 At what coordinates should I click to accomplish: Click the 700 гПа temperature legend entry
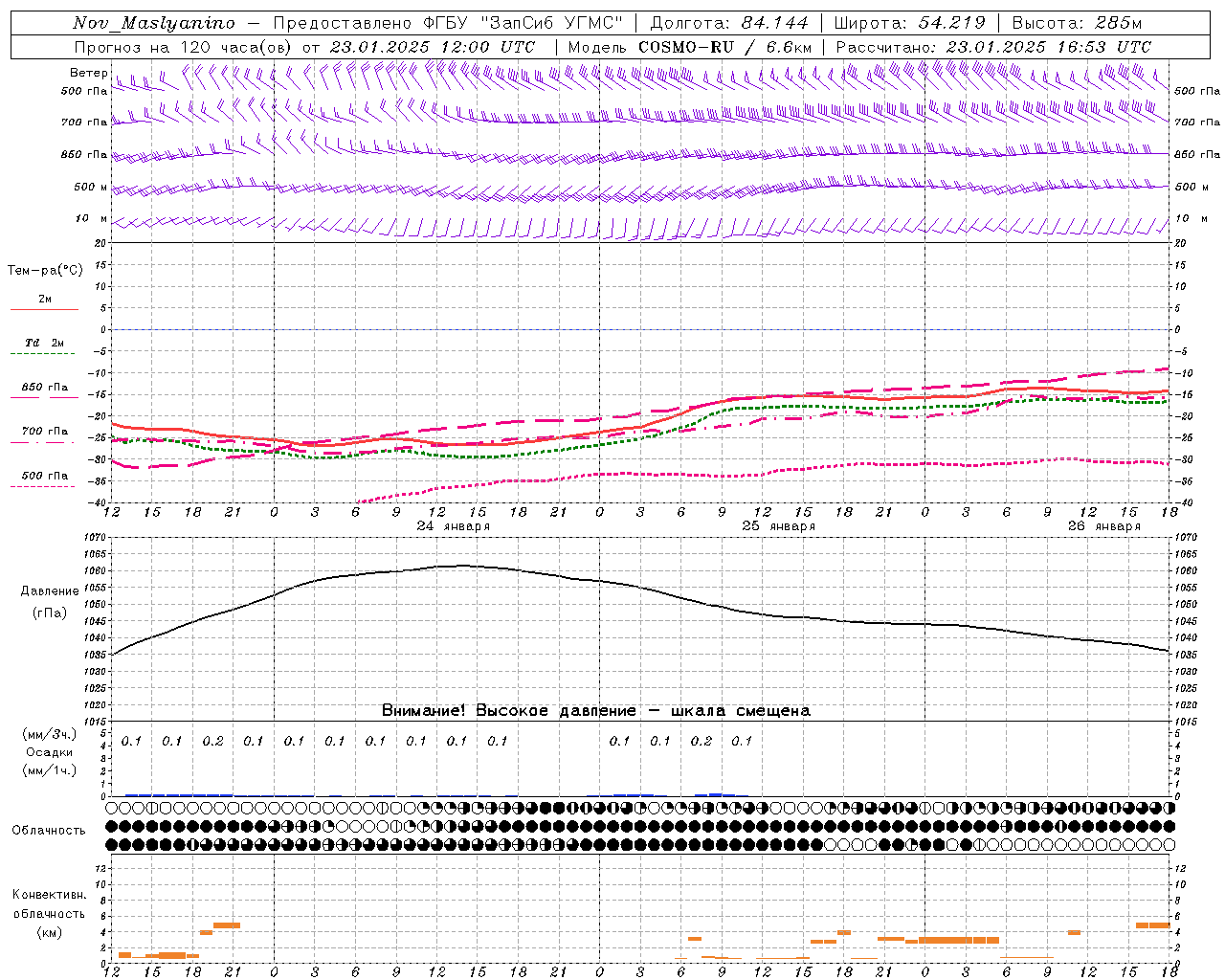[x=44, y=432]
